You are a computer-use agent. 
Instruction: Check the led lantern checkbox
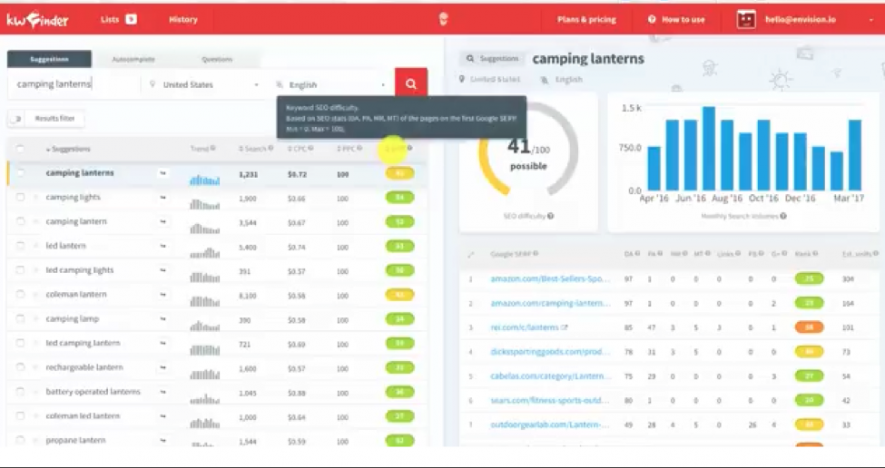tap(20, 246)
